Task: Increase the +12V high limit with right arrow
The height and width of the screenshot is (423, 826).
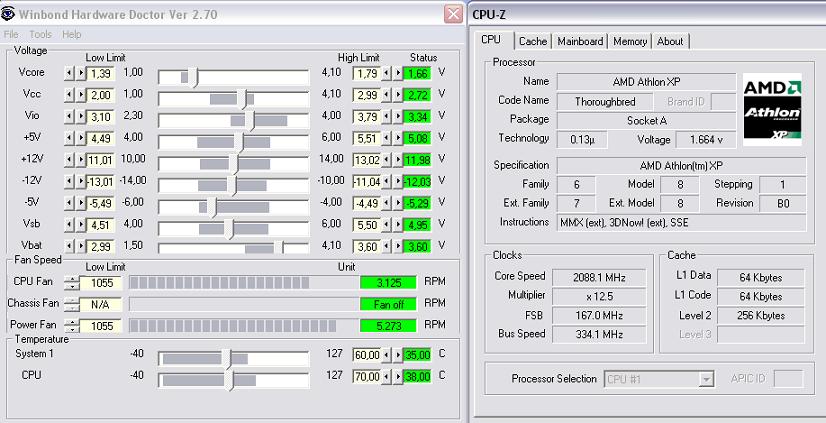Action: [398, 160]
